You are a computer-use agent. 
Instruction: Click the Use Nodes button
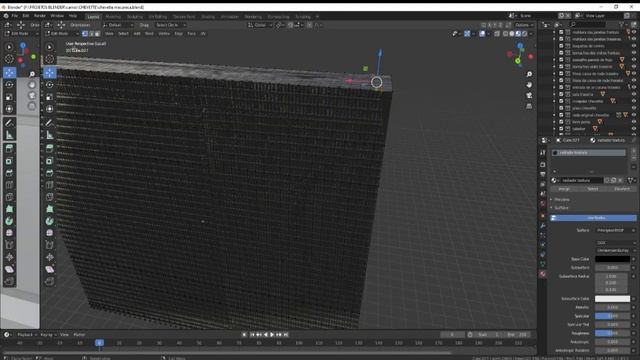[593, 218]
